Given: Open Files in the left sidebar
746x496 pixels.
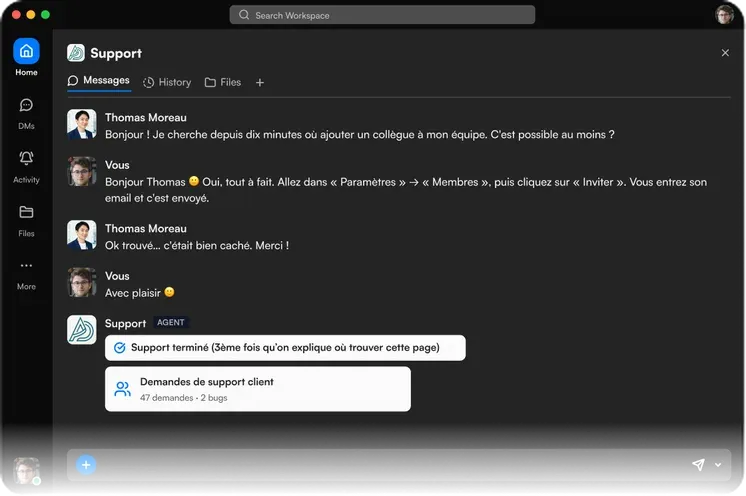Looking at the screenshot, I should (x=26, y=221).
